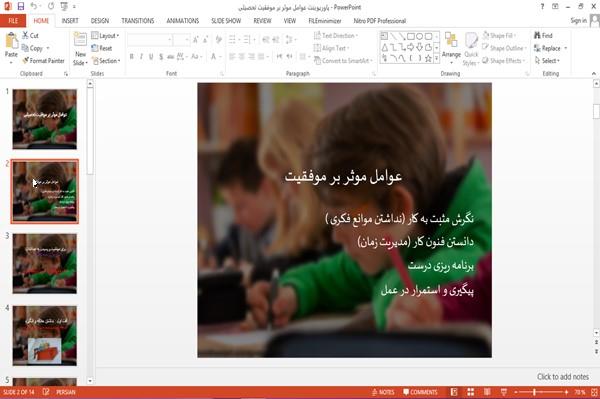Toggle the Notes pane from the status bar
The height and width of the screenshot is (399, 600).
[x=383, y=392]
